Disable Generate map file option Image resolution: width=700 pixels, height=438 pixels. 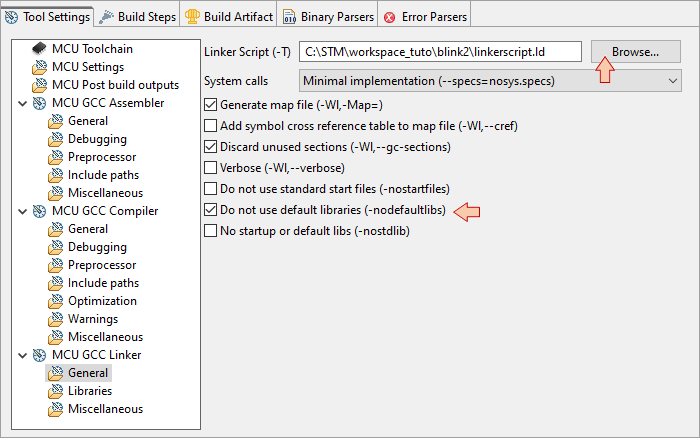(x=210, y=103)
